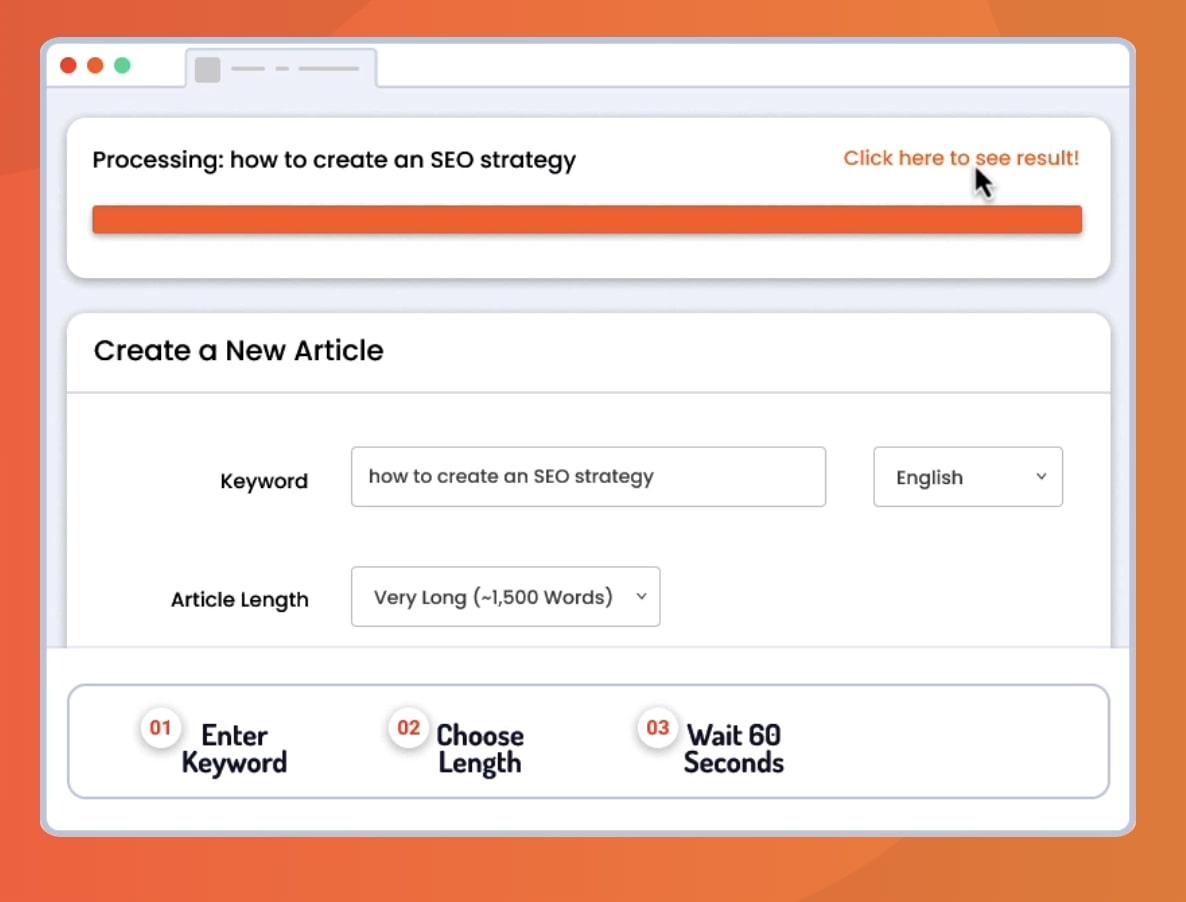Click the orange minimize window dot
1186x902 pixels.
(x=95, y=66)
